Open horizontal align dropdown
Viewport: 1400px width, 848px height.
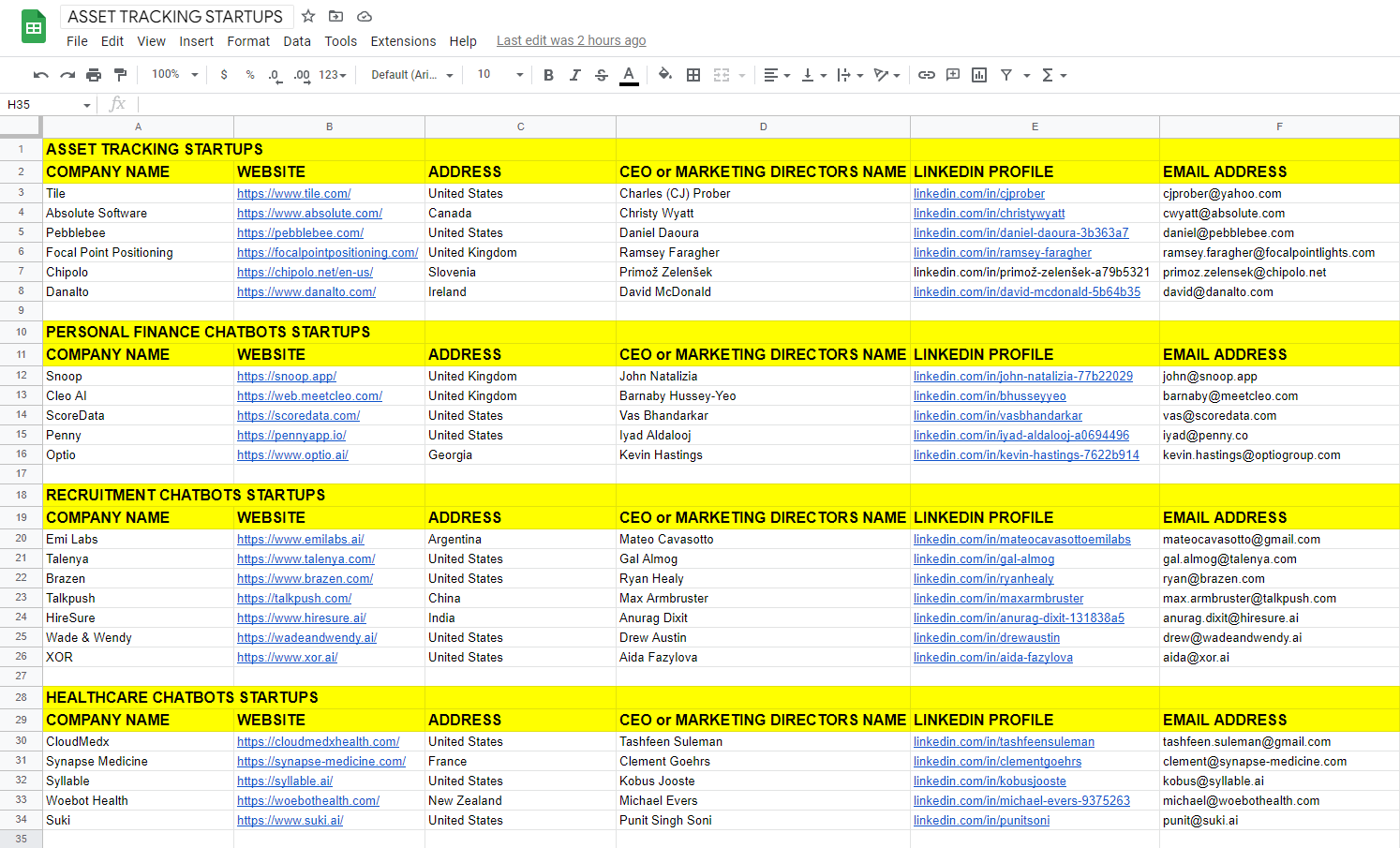[x=777, y=75]
